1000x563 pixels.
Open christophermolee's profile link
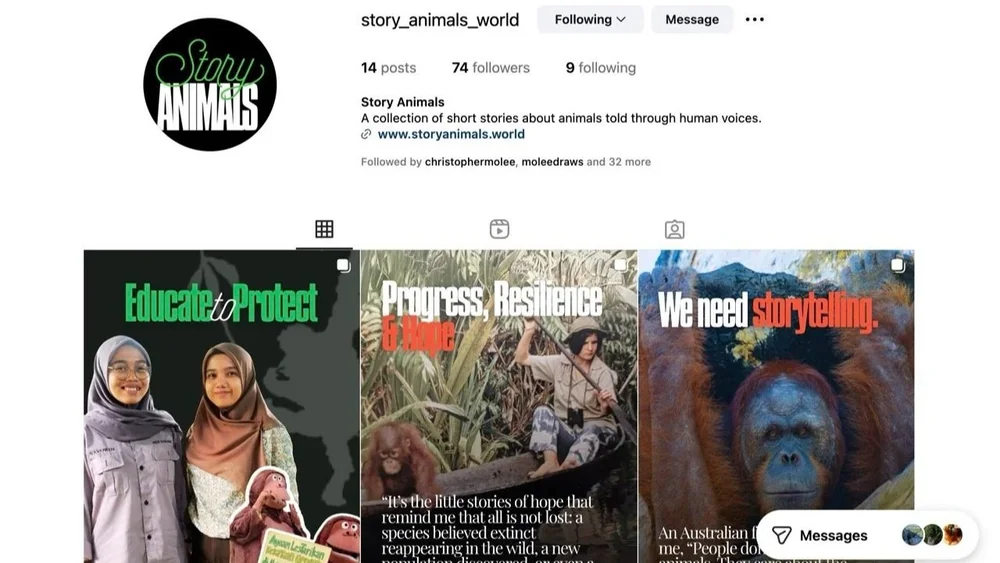(x=470, y=162)
